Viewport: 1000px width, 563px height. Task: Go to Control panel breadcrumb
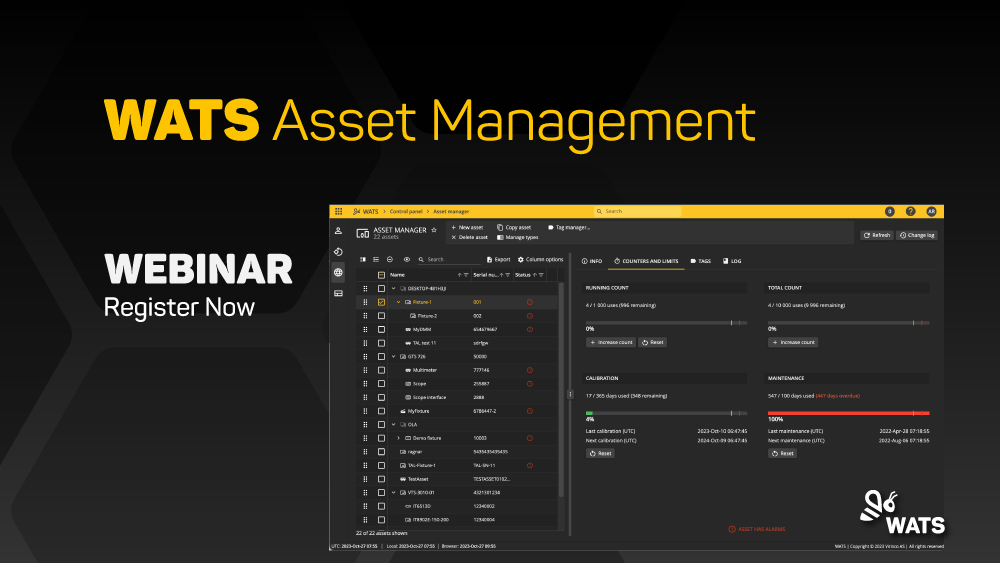click(406, 212)
